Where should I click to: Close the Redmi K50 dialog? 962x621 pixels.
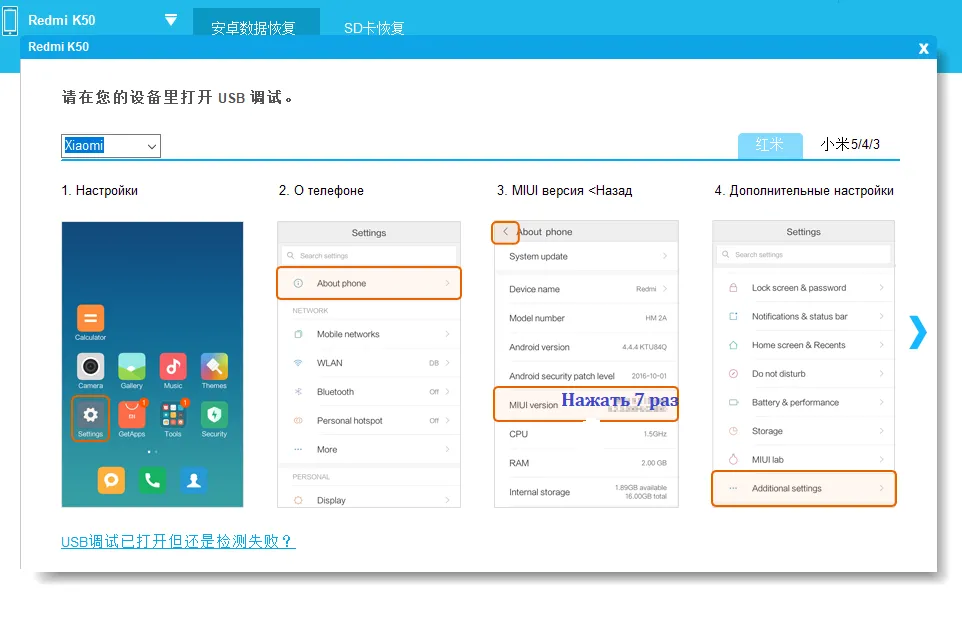coord(923,48)
